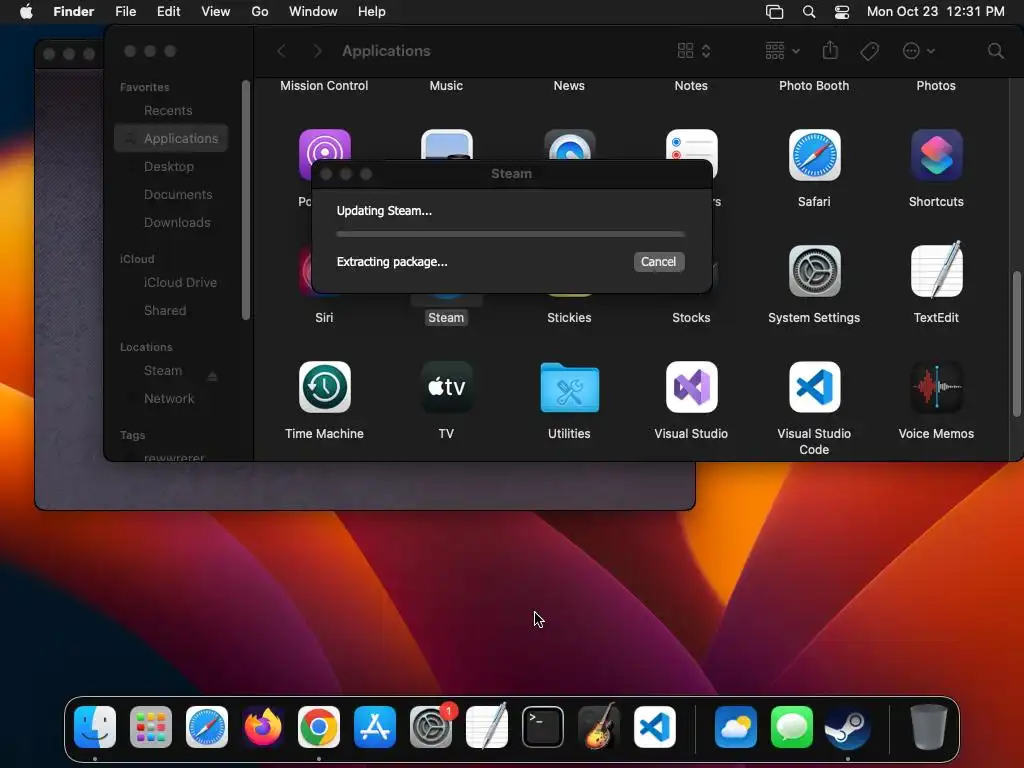The image size is (1024, 768).
Task: Open the Apple menu
Action: (26, 12)
